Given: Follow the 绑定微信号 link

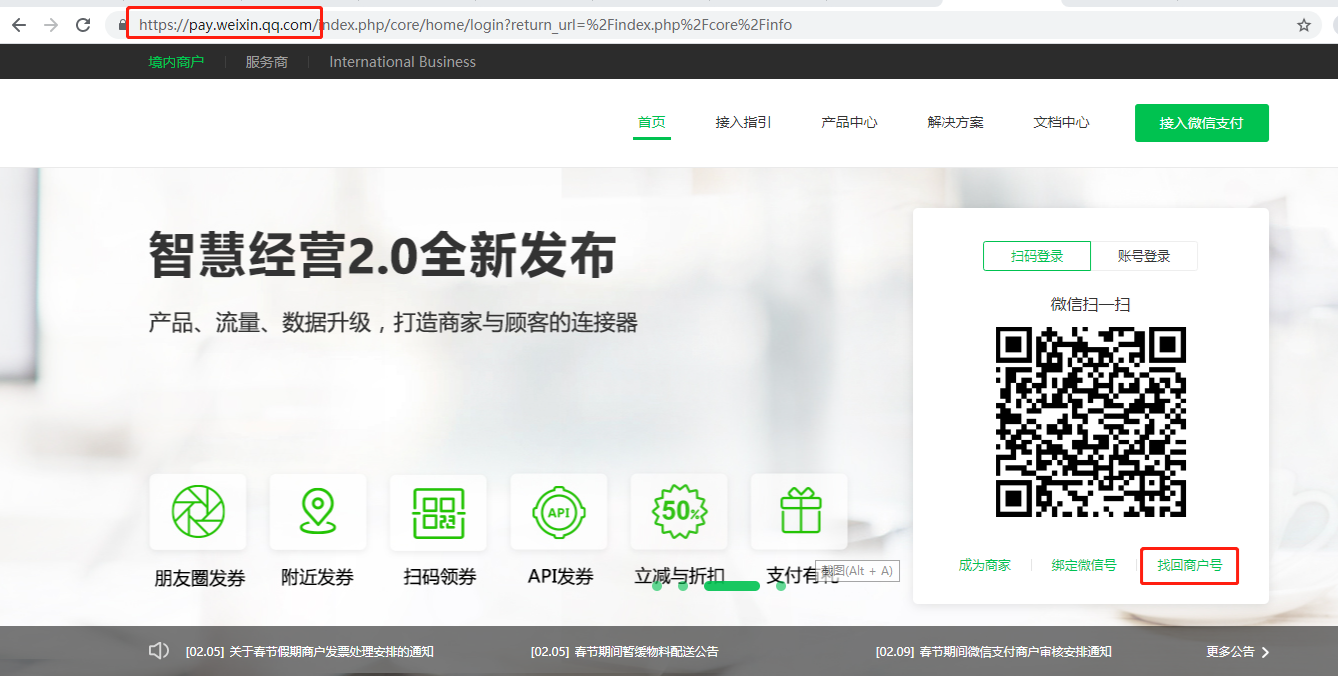Looking at the screenshot, I should (x=1084, y=565).
